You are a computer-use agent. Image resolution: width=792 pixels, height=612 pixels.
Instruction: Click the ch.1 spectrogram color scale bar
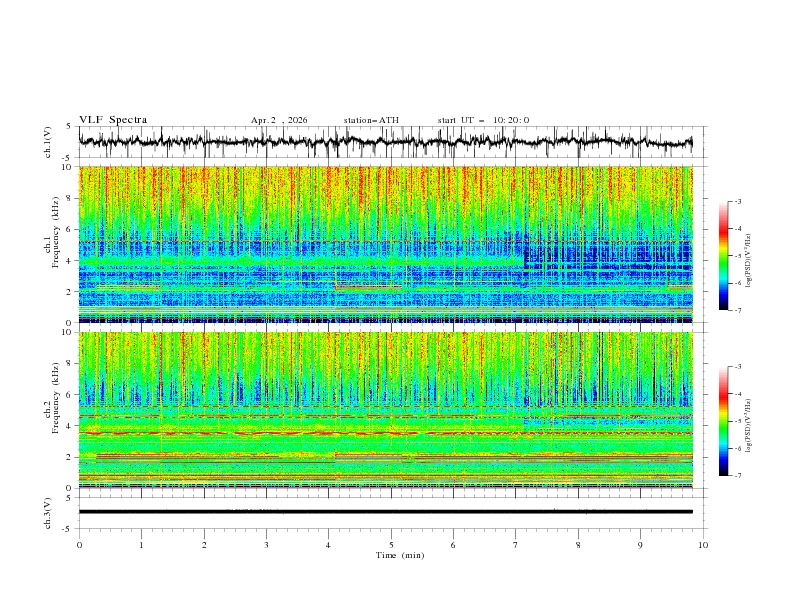(x=723, y=256)
